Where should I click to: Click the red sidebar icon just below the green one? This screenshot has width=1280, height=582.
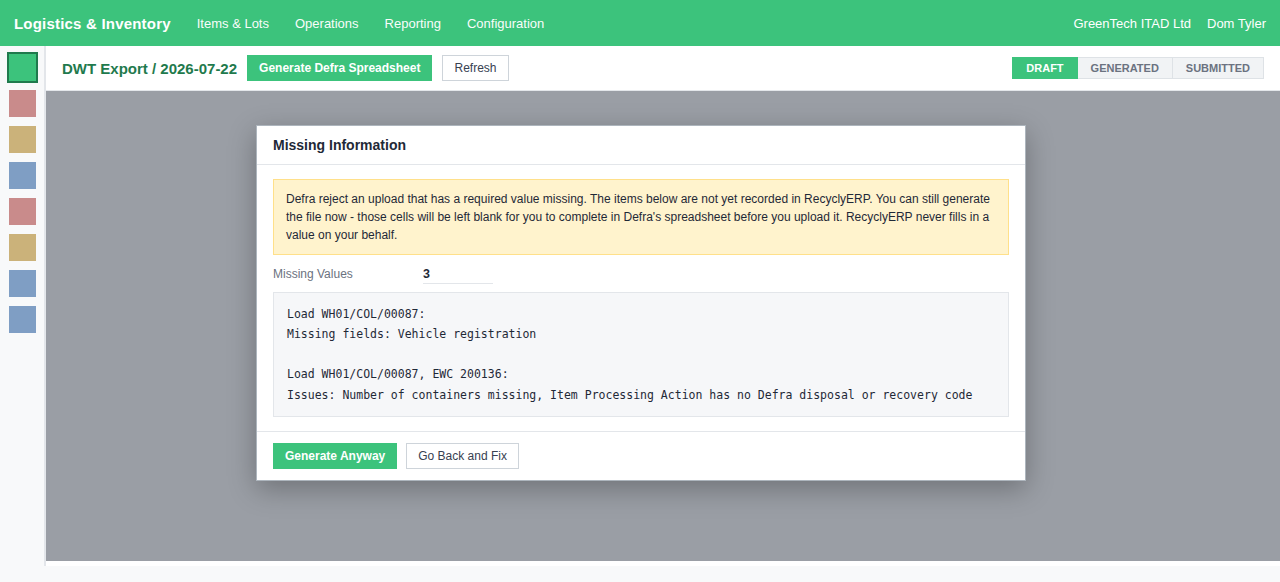[22, 103]
